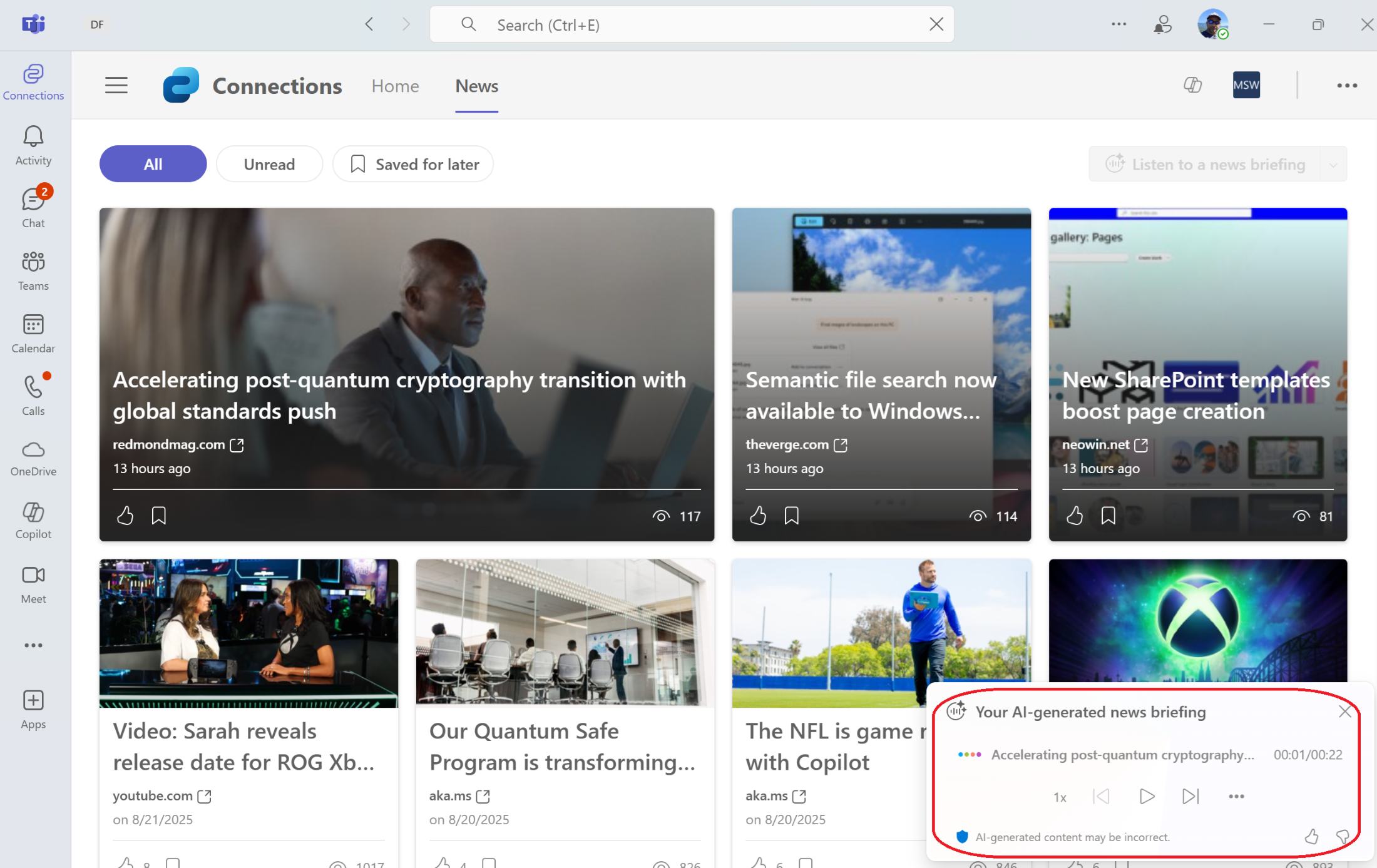Thumbs up the AI news briefing
The height and width of the screenshot is (868, 1377).
(x=1311, y=836)
